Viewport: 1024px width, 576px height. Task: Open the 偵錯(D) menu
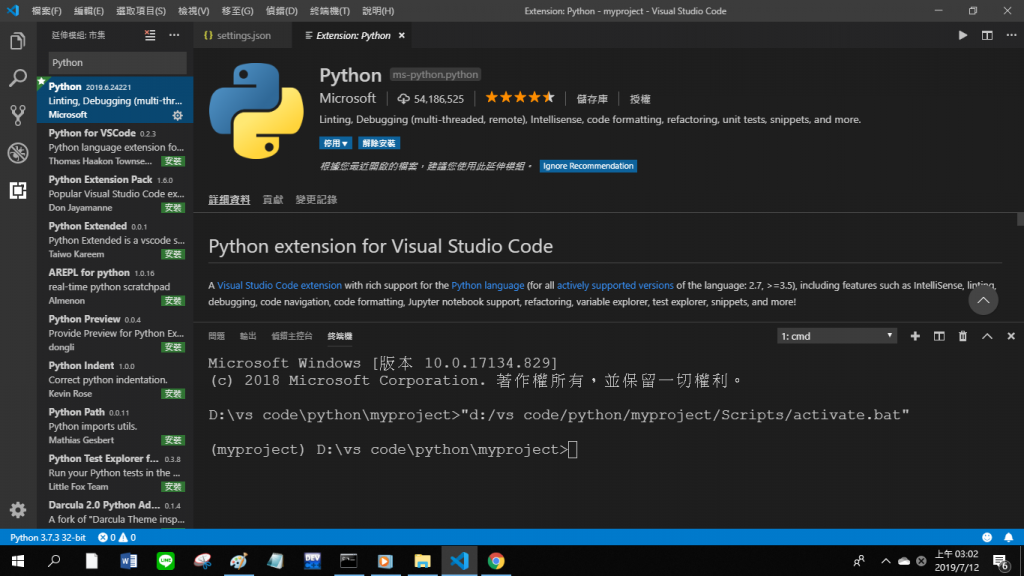click(x=281, y=11)
